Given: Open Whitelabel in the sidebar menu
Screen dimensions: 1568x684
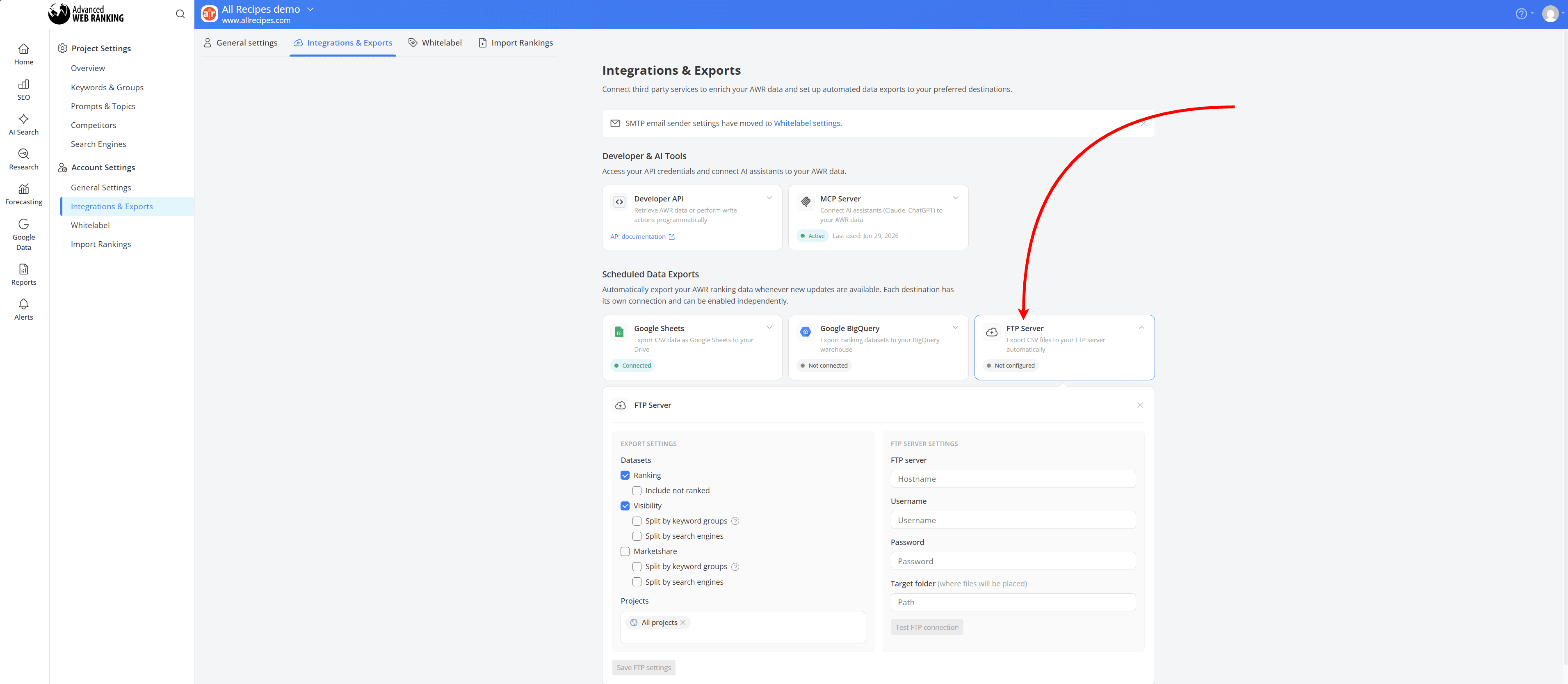Looking at the screenshot, I should 90,225.
